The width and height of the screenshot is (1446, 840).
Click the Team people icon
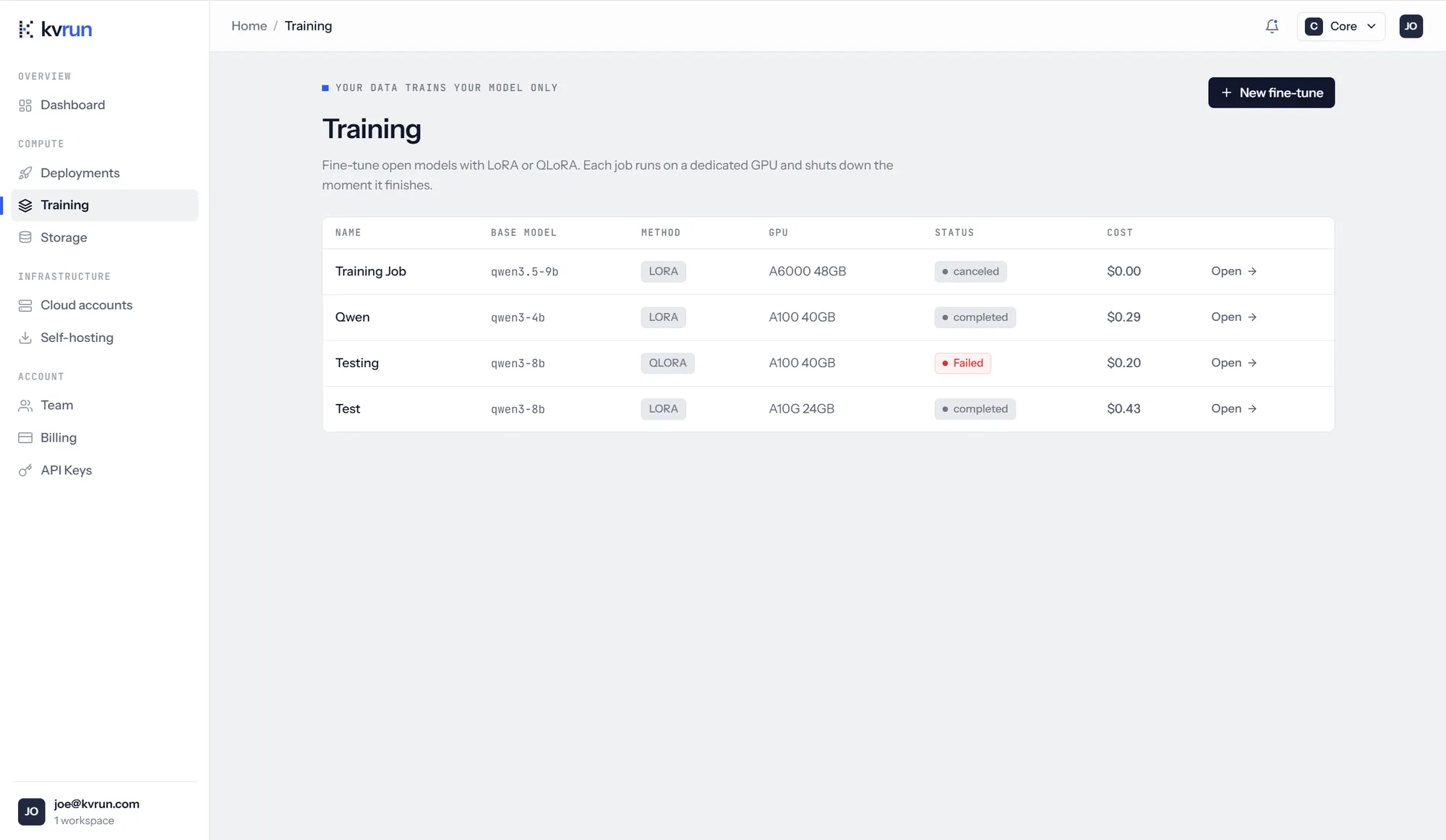point(25,406)
